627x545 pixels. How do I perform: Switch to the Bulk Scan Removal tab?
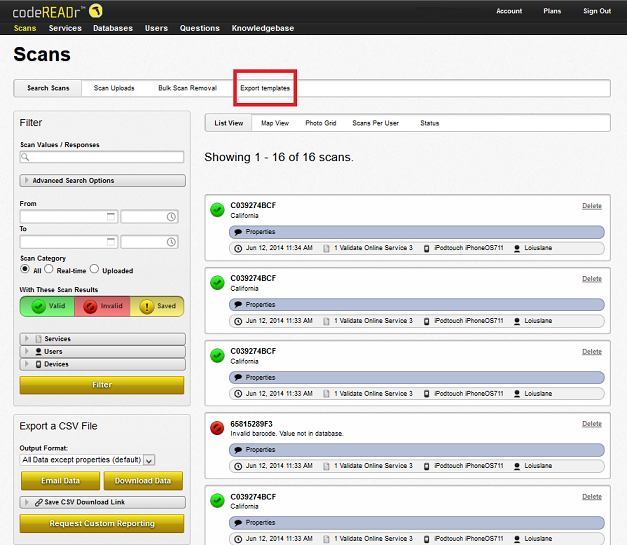[x=188, y=88]
